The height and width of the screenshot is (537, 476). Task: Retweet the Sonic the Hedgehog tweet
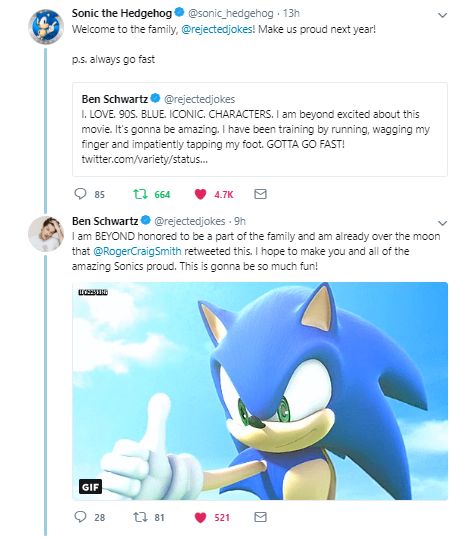pyautogui.click(x=140, y=194)
